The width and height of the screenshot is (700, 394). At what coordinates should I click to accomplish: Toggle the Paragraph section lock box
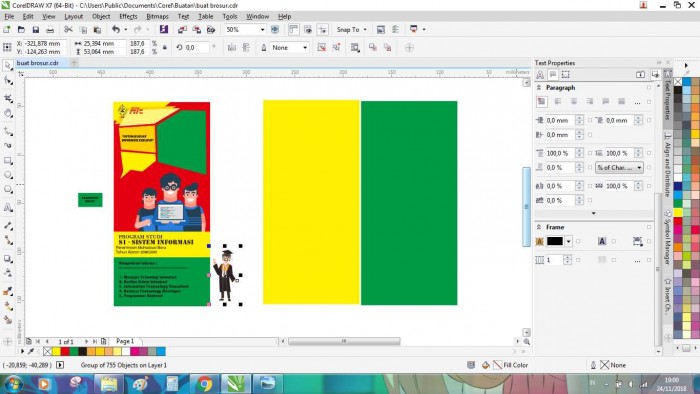pyautogui.click(x=649, y=88)
